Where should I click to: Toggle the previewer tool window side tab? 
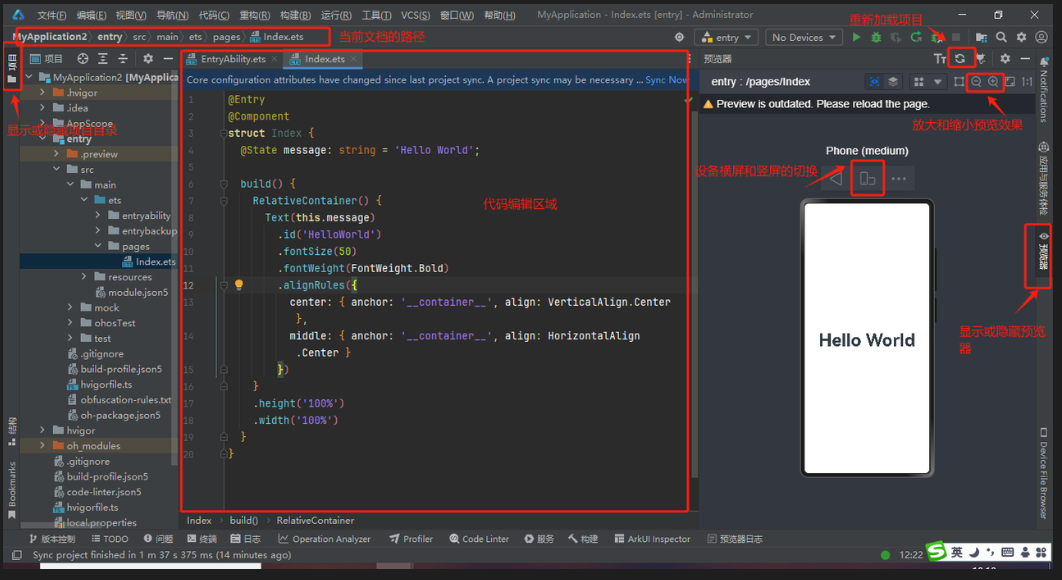click(1044, 252)
